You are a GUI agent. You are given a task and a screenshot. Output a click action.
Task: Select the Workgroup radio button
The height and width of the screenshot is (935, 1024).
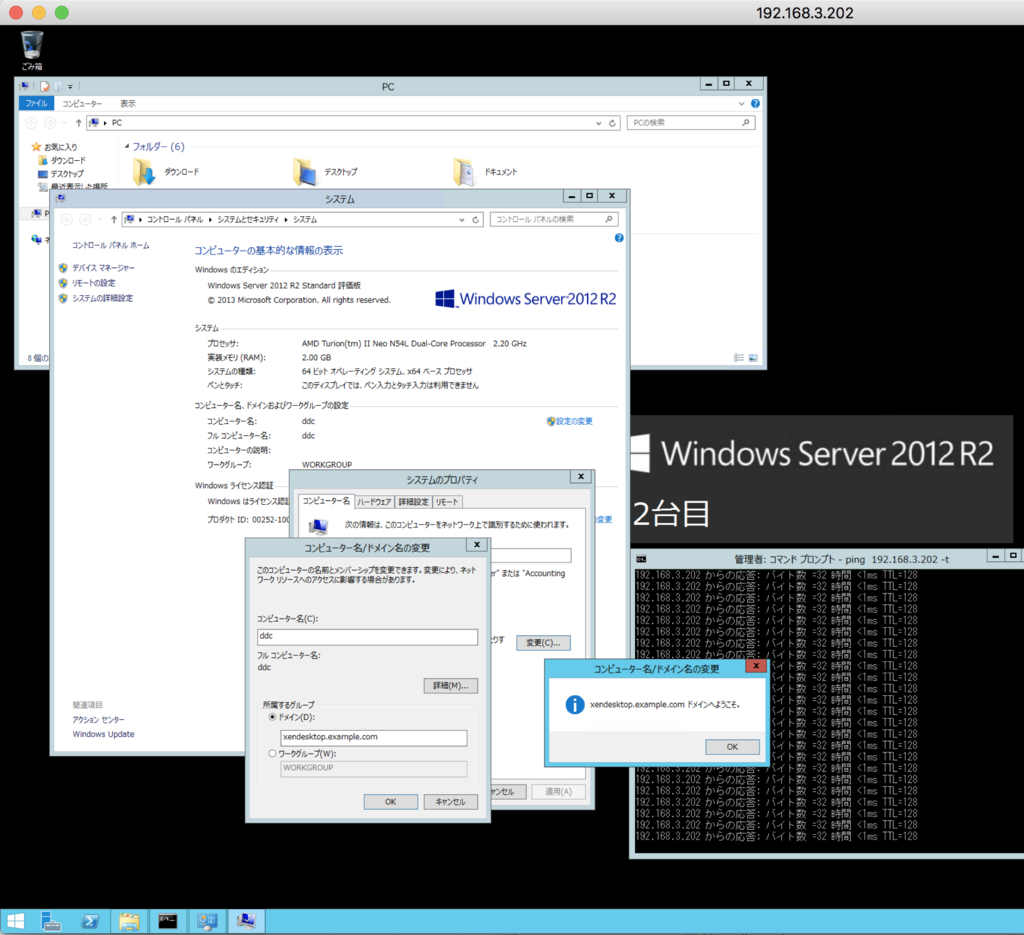click(x=272, y=753)
